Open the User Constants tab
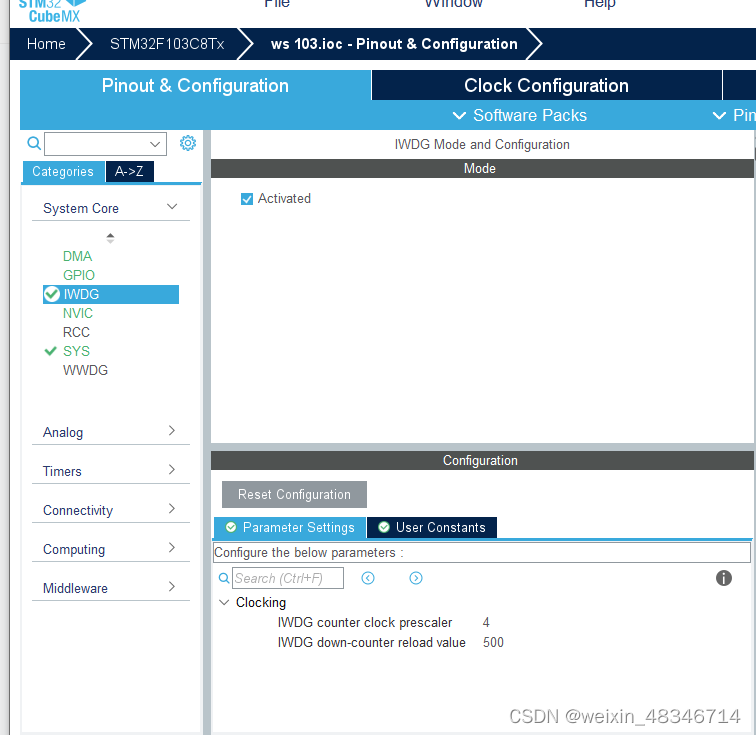 click(x=432, y=527)
